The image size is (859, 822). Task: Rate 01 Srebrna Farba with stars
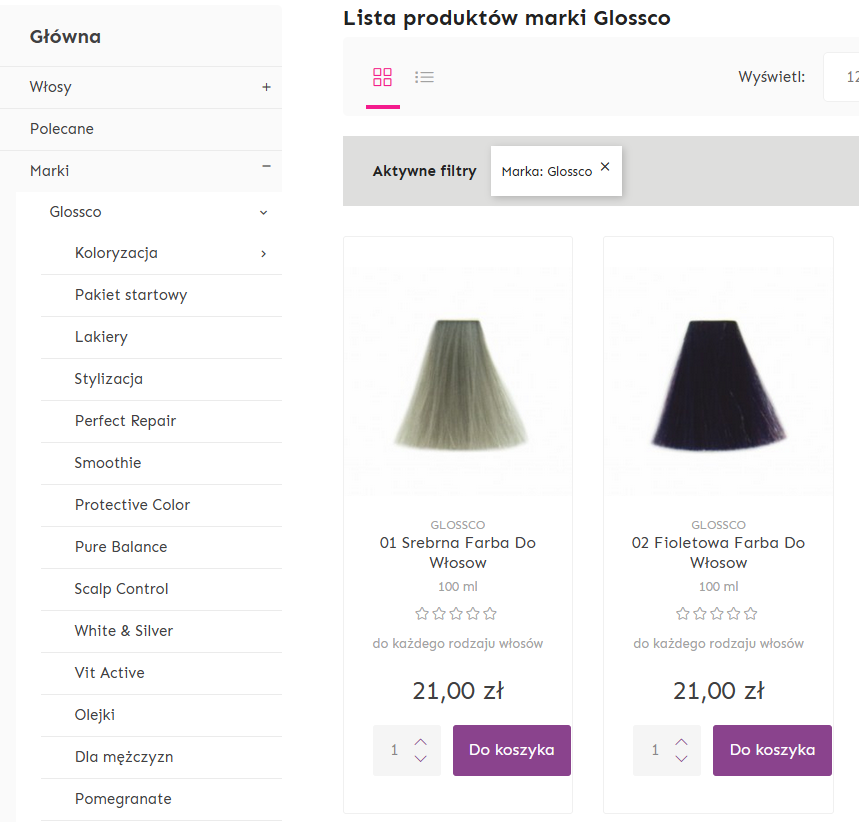tap(456, 614)
